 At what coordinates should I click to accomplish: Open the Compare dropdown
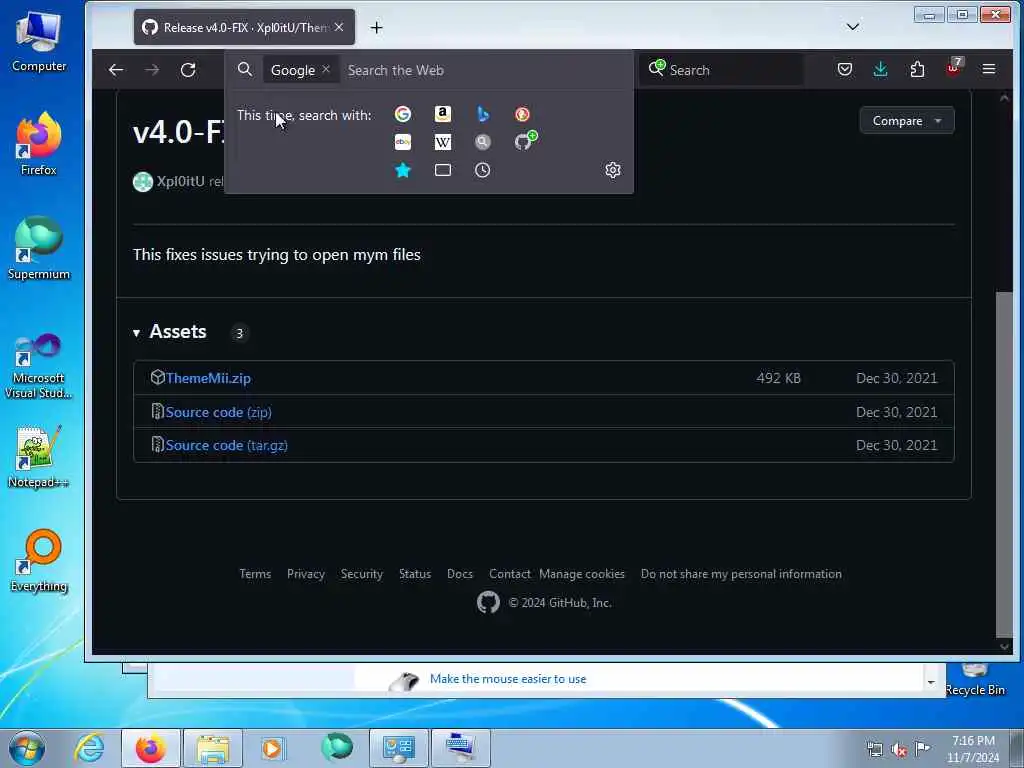[x=906, y=121]
